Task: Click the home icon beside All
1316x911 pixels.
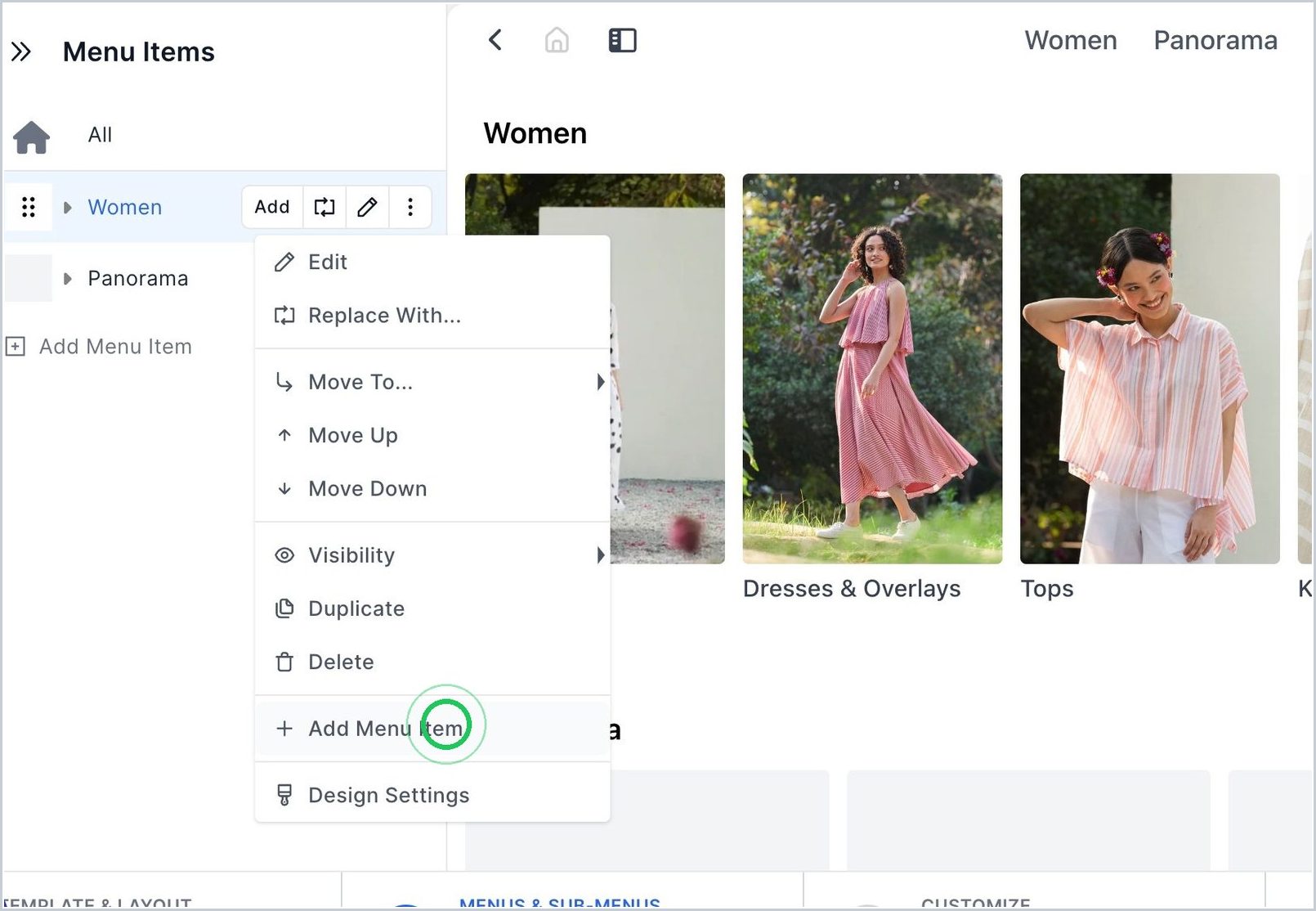Action: 31,137
